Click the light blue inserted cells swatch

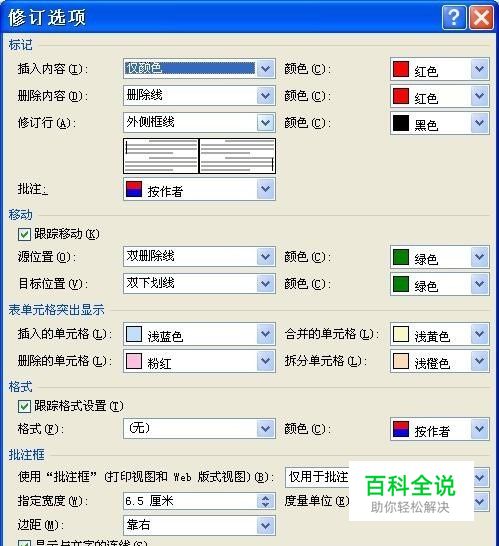(x=134, y=334)
